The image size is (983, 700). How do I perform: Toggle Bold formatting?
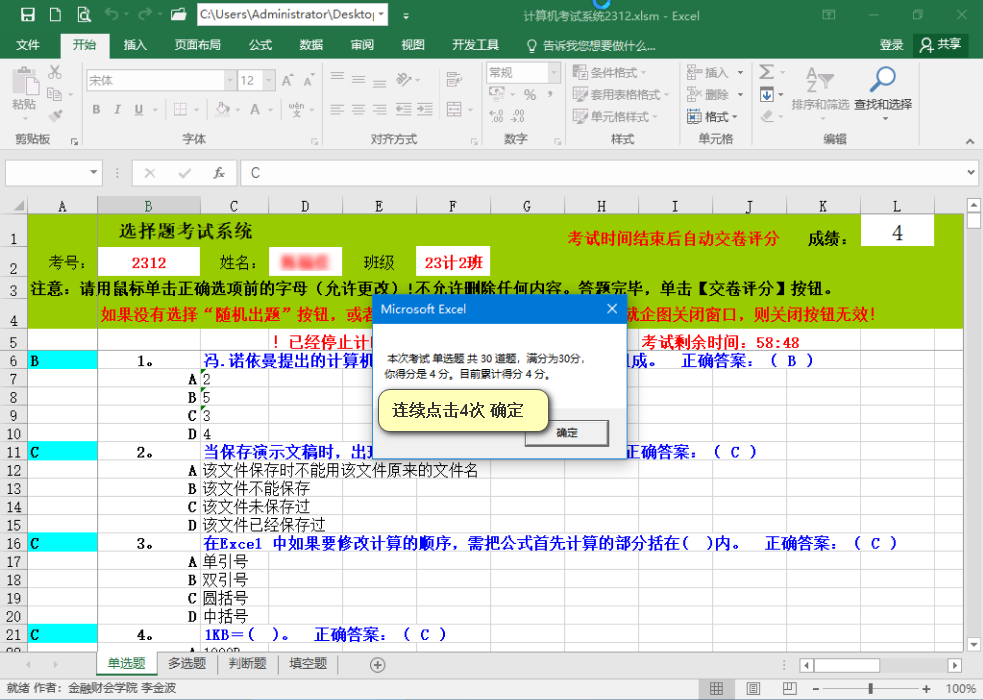pos(96,110)
